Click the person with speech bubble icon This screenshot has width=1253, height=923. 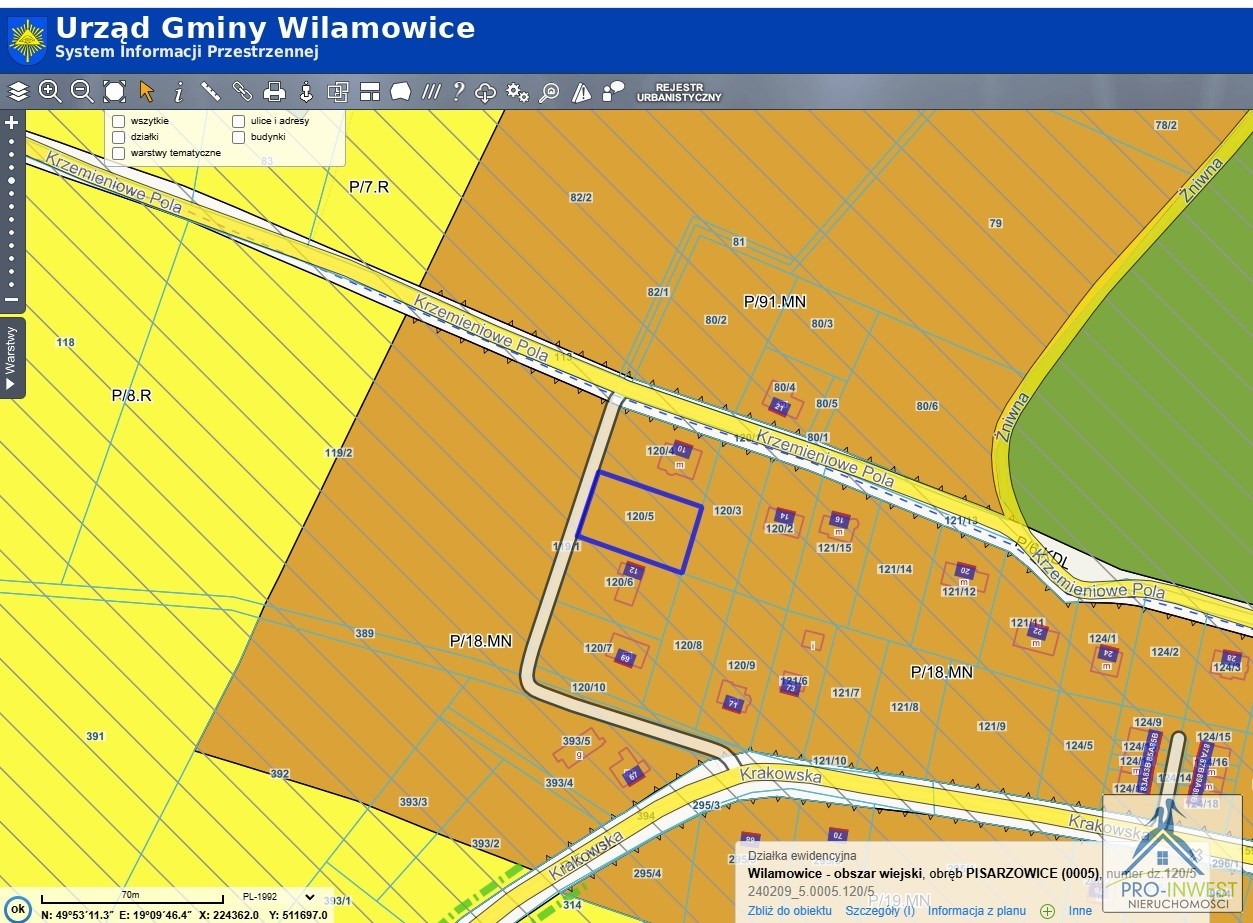614,92
